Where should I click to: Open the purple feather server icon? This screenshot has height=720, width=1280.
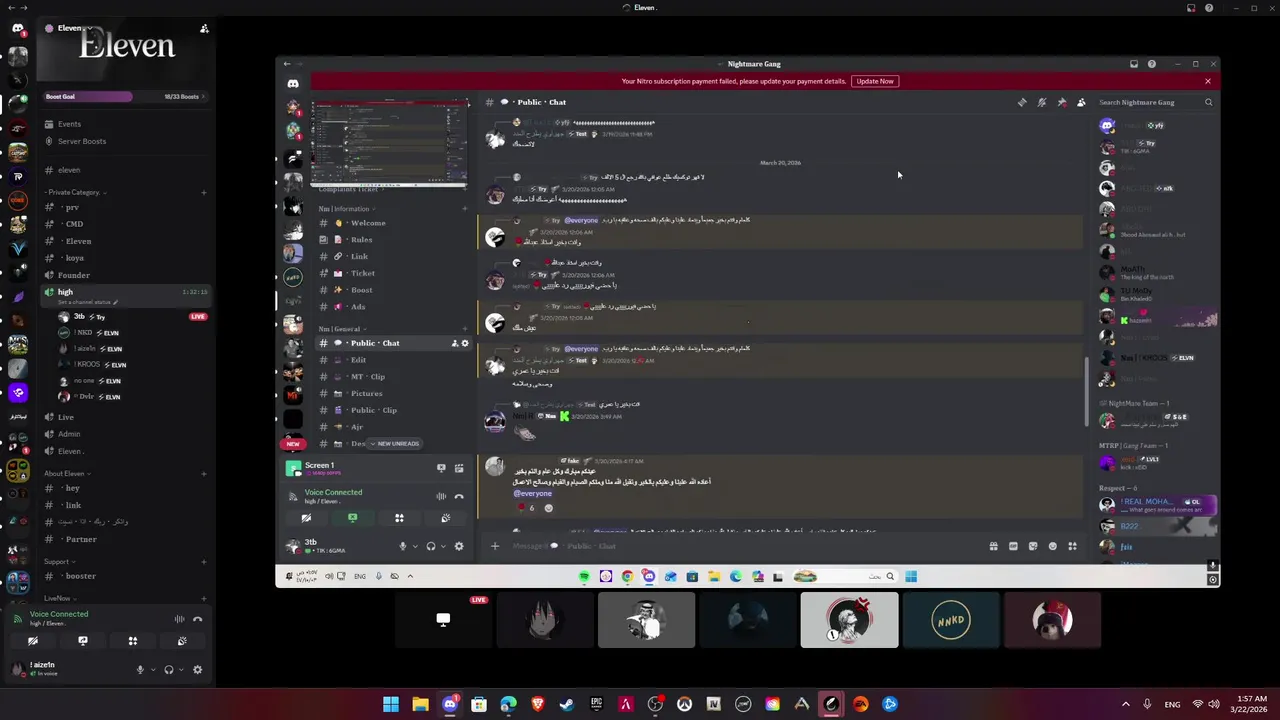coord(18,296)
